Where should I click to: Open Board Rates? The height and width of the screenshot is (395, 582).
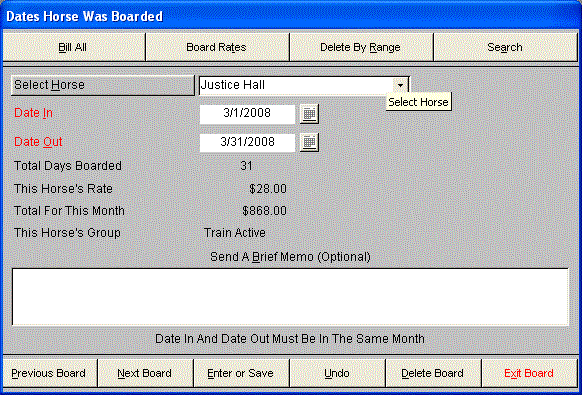(217, 47)
